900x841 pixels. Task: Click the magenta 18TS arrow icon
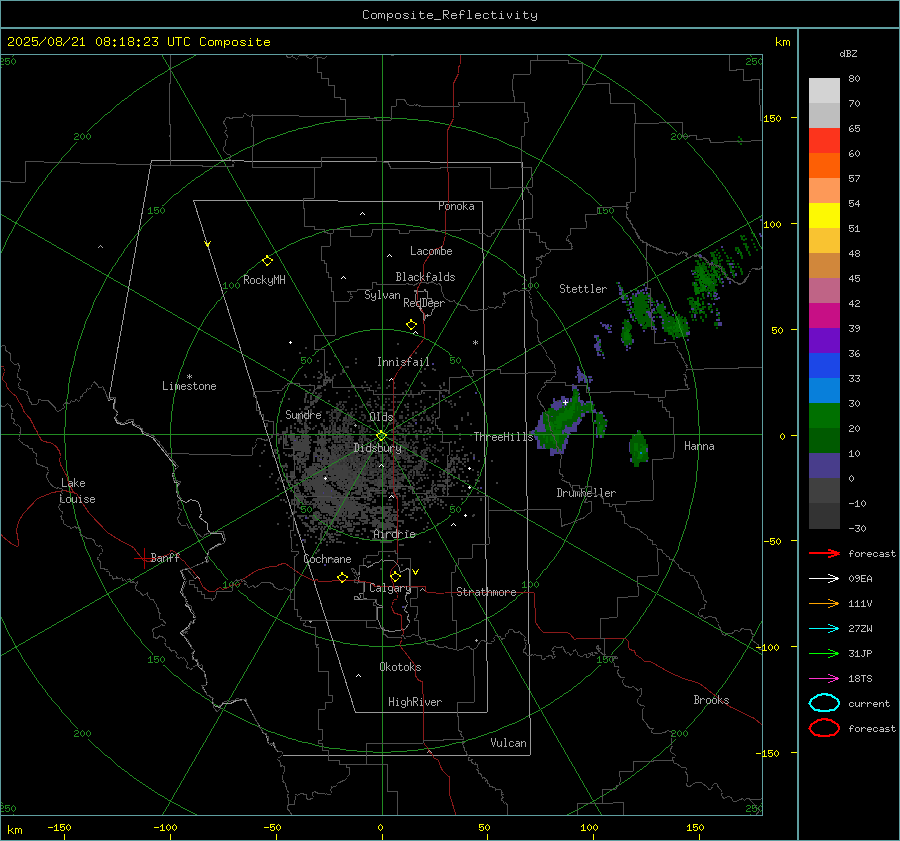824,679
